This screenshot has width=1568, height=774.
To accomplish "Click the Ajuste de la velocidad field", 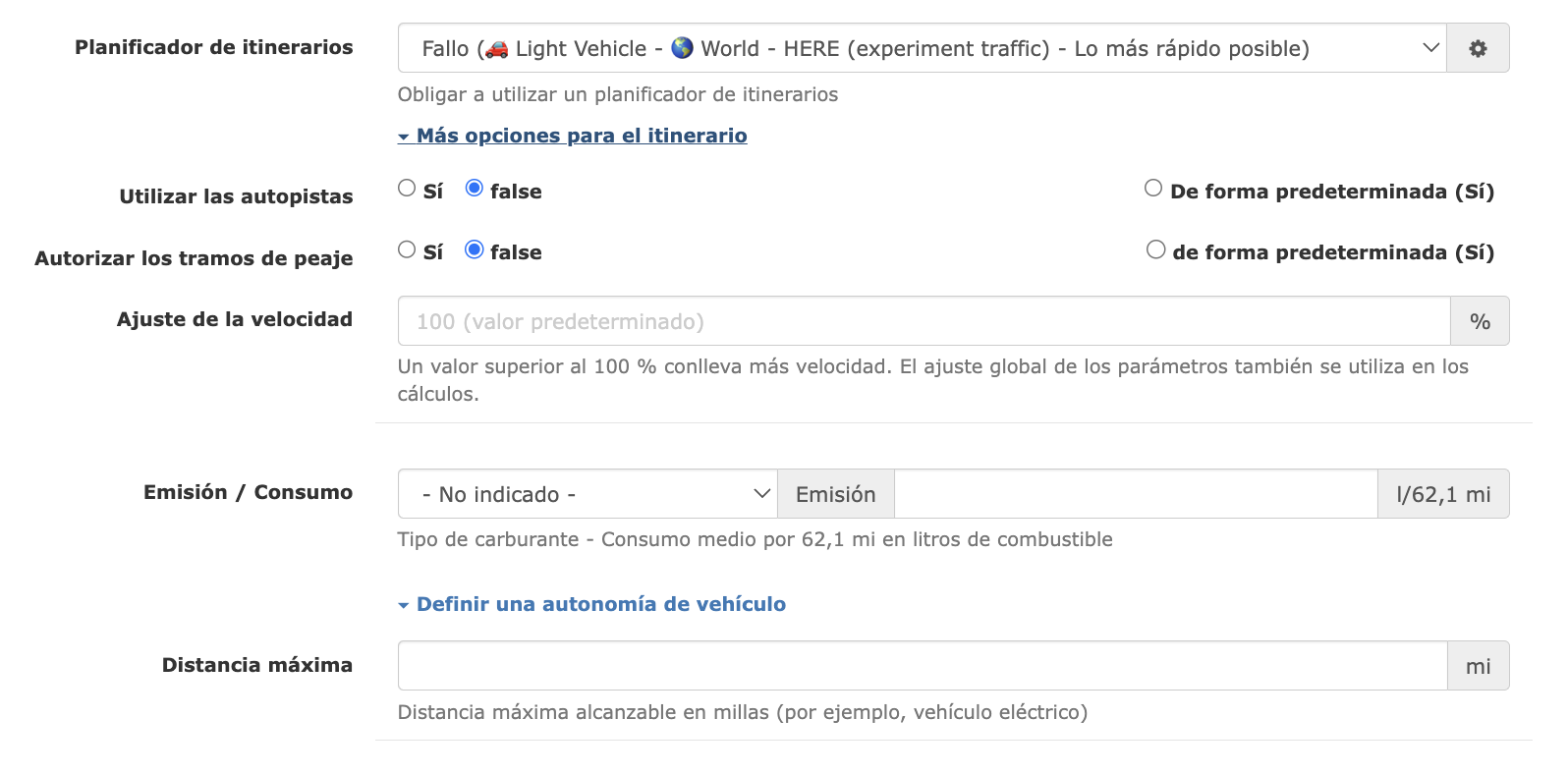I will click(924, 321).
